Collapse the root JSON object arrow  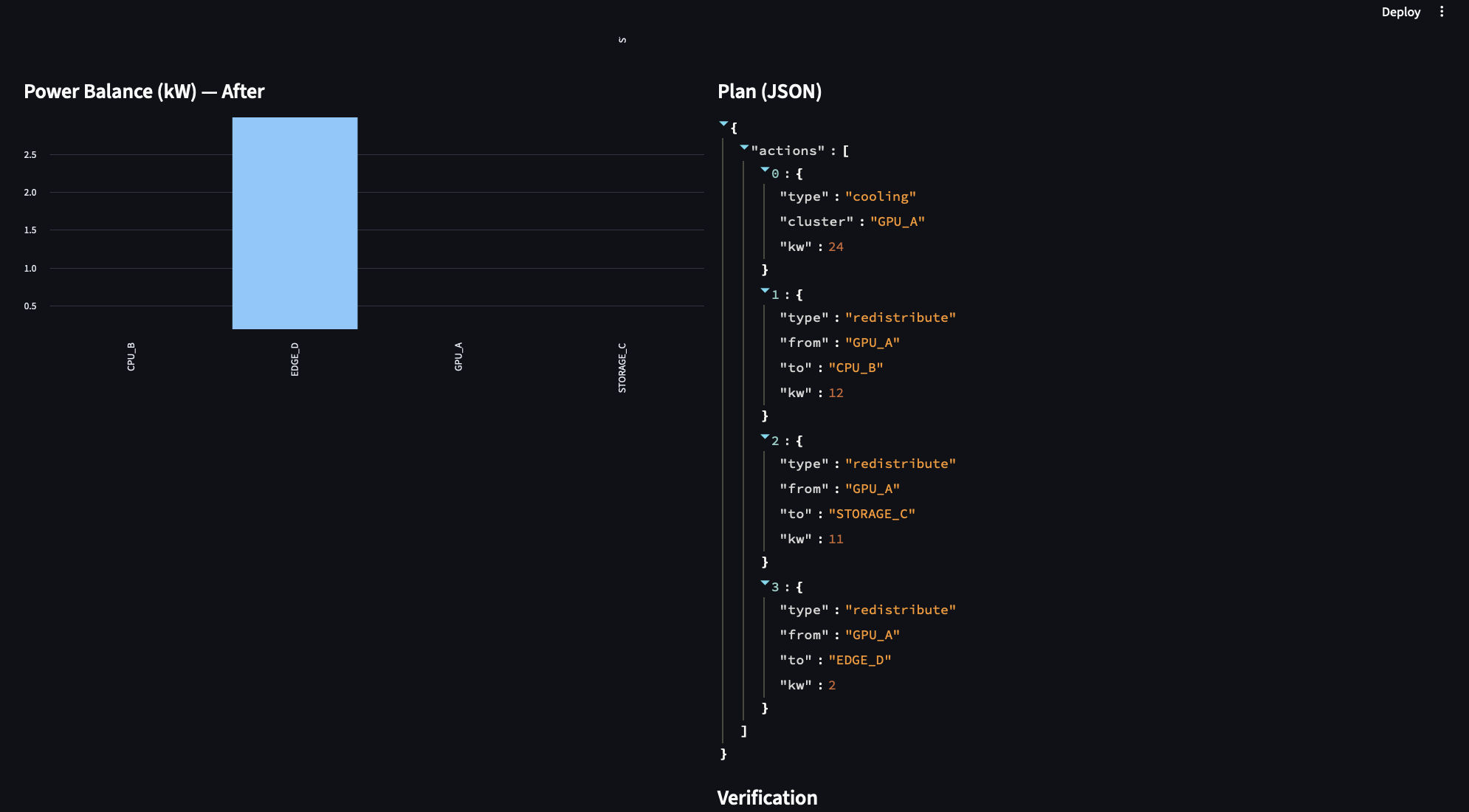tap(723, 124)
